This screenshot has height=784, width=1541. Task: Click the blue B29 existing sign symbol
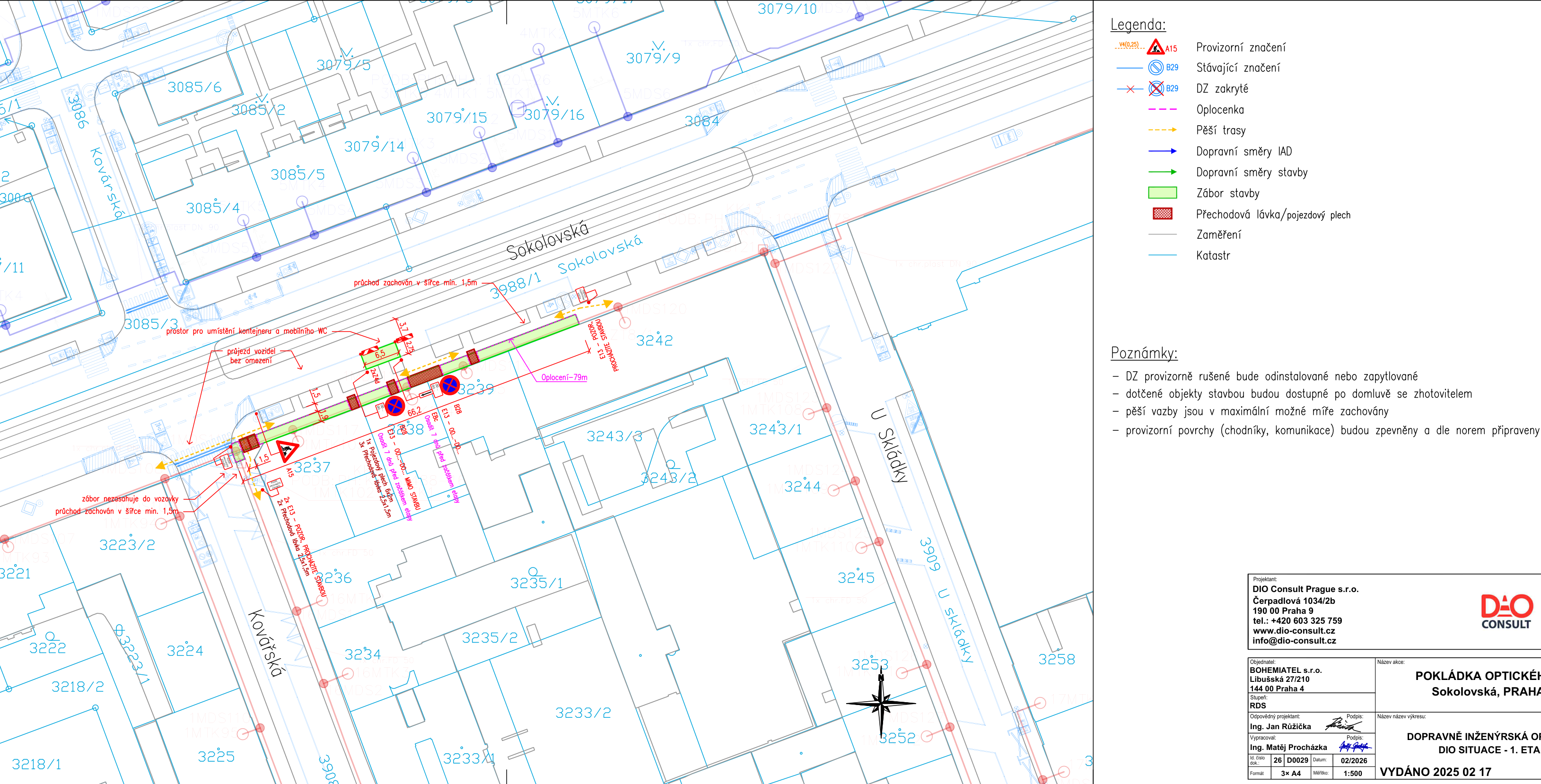[x=1156, y=68]
